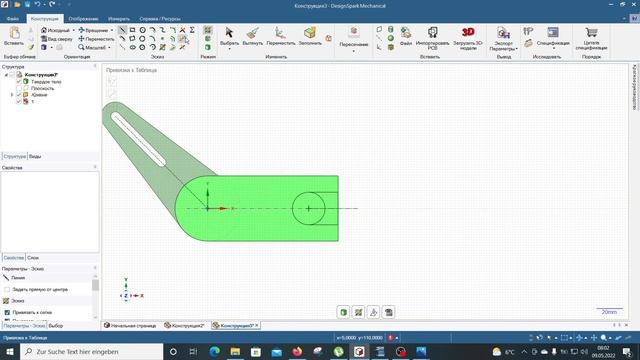
Task: Click the Переместить orientation button
Action: [96, 39]
